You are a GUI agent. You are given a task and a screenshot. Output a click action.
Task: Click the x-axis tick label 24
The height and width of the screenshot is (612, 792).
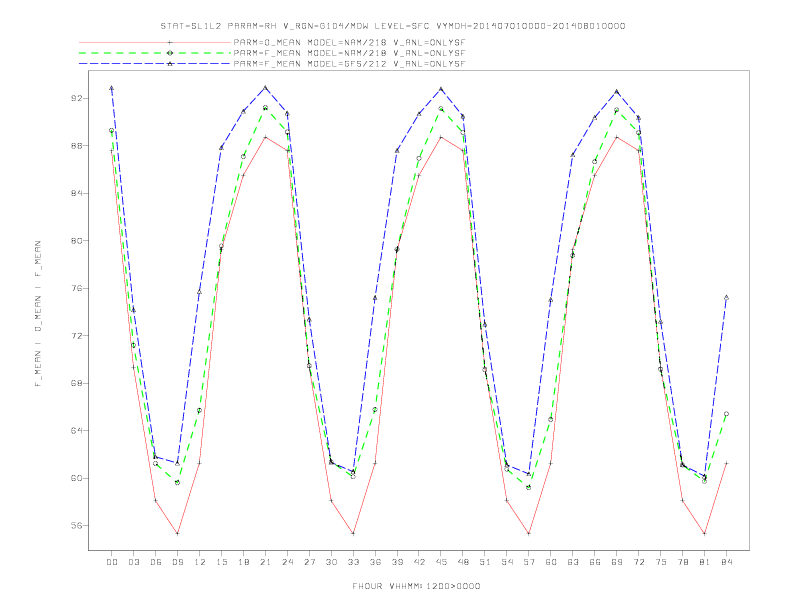tap(287, 562)
